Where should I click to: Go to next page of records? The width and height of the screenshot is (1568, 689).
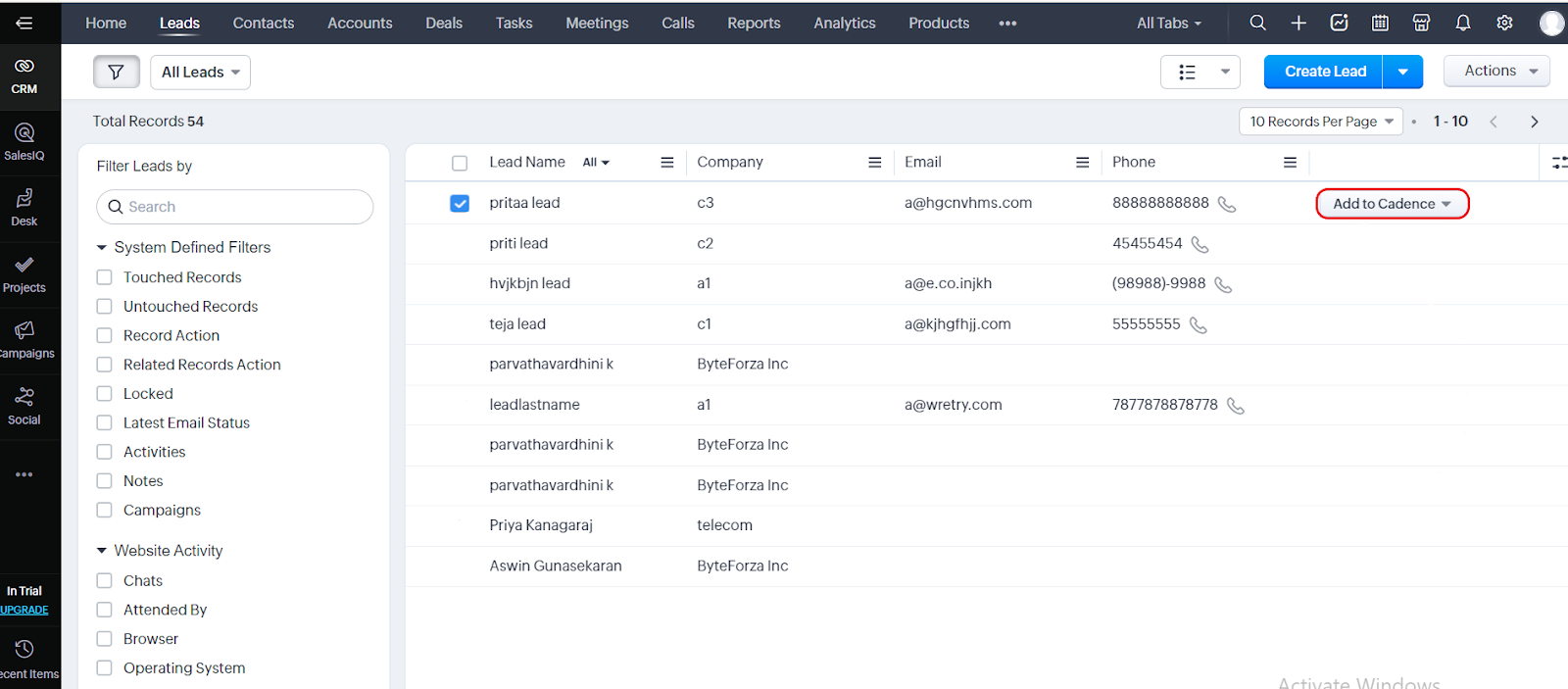(x=1534, y=122)
